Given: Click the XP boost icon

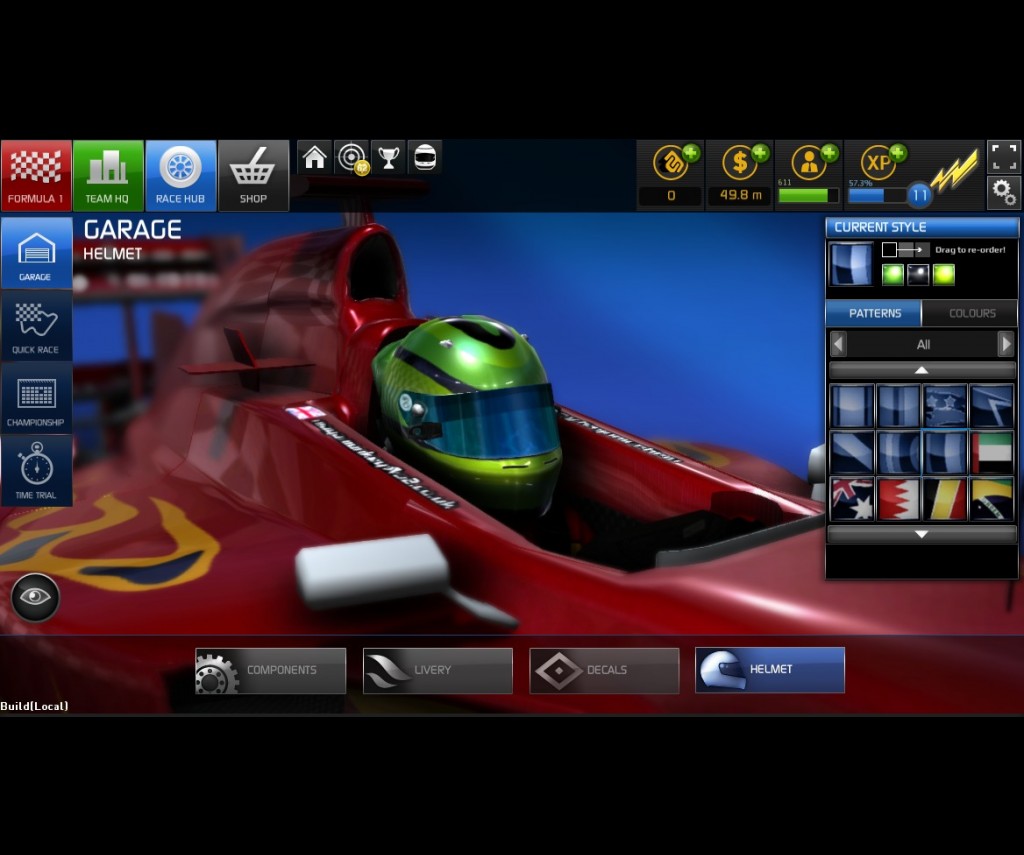Looking at the screenshot, I should (x=879, y=163).
